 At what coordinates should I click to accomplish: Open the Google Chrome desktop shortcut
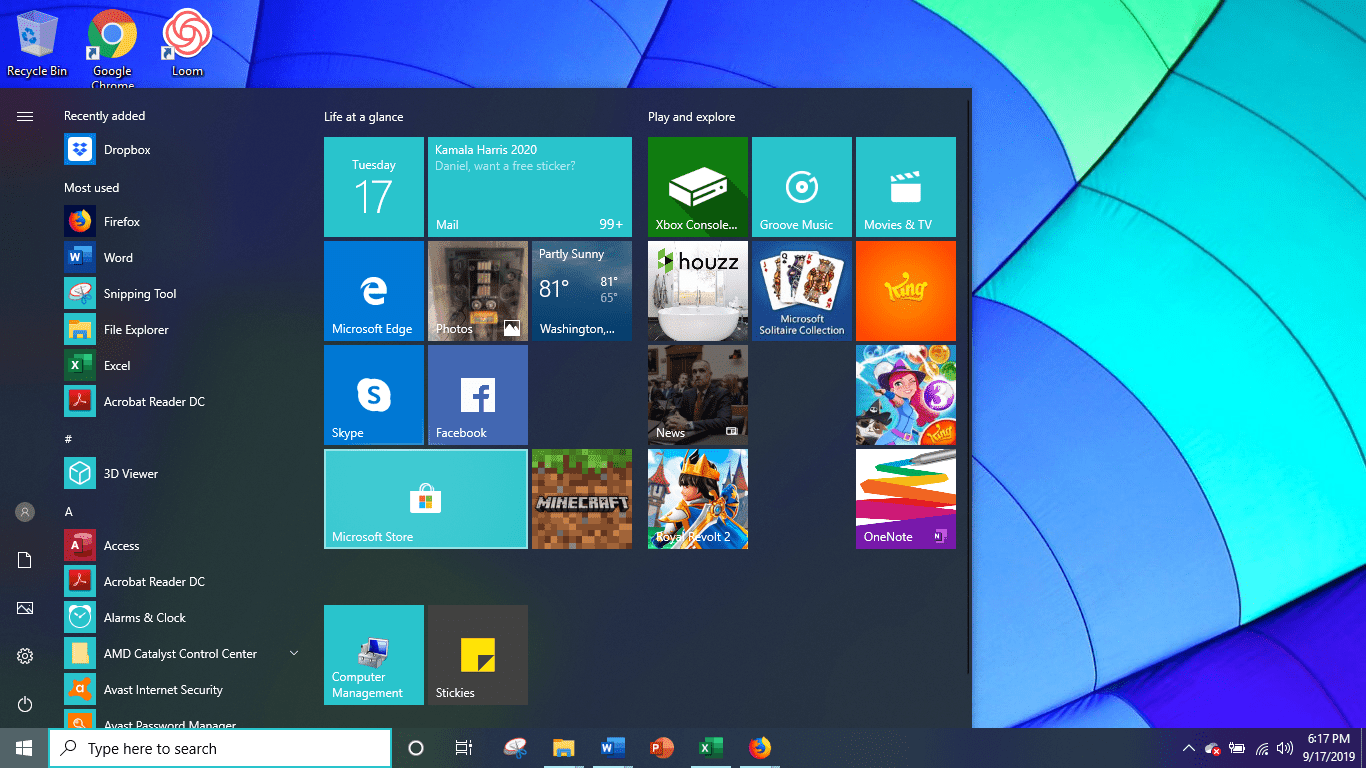(112, 48)
